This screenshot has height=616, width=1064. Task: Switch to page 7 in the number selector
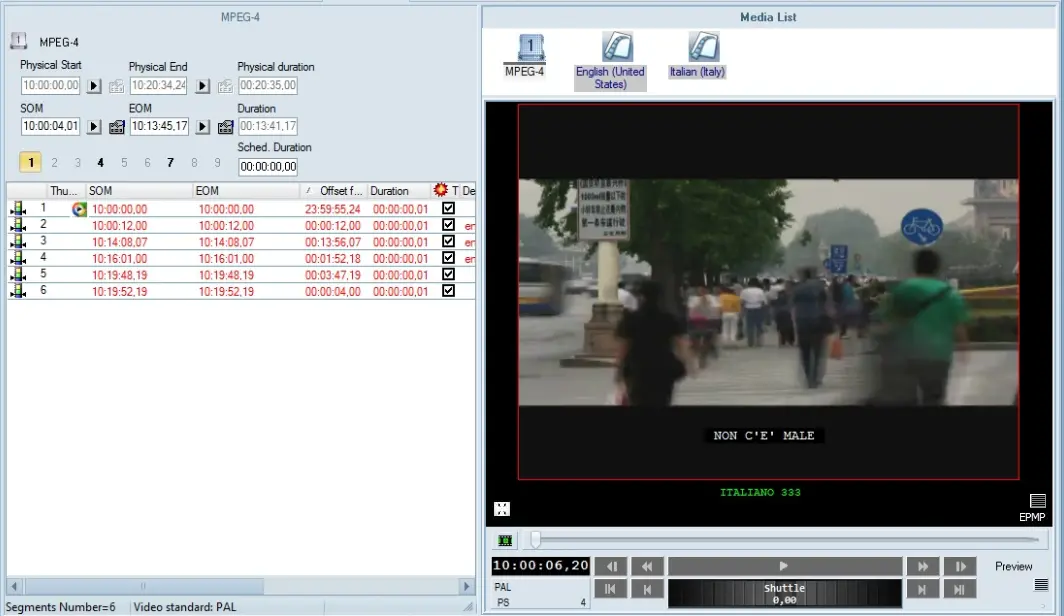point(170,163)
